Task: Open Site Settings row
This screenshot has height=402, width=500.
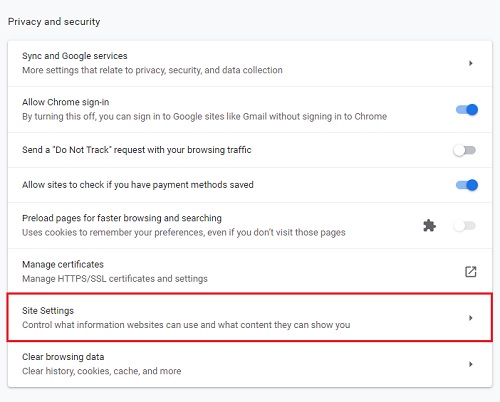Action: 250,317
